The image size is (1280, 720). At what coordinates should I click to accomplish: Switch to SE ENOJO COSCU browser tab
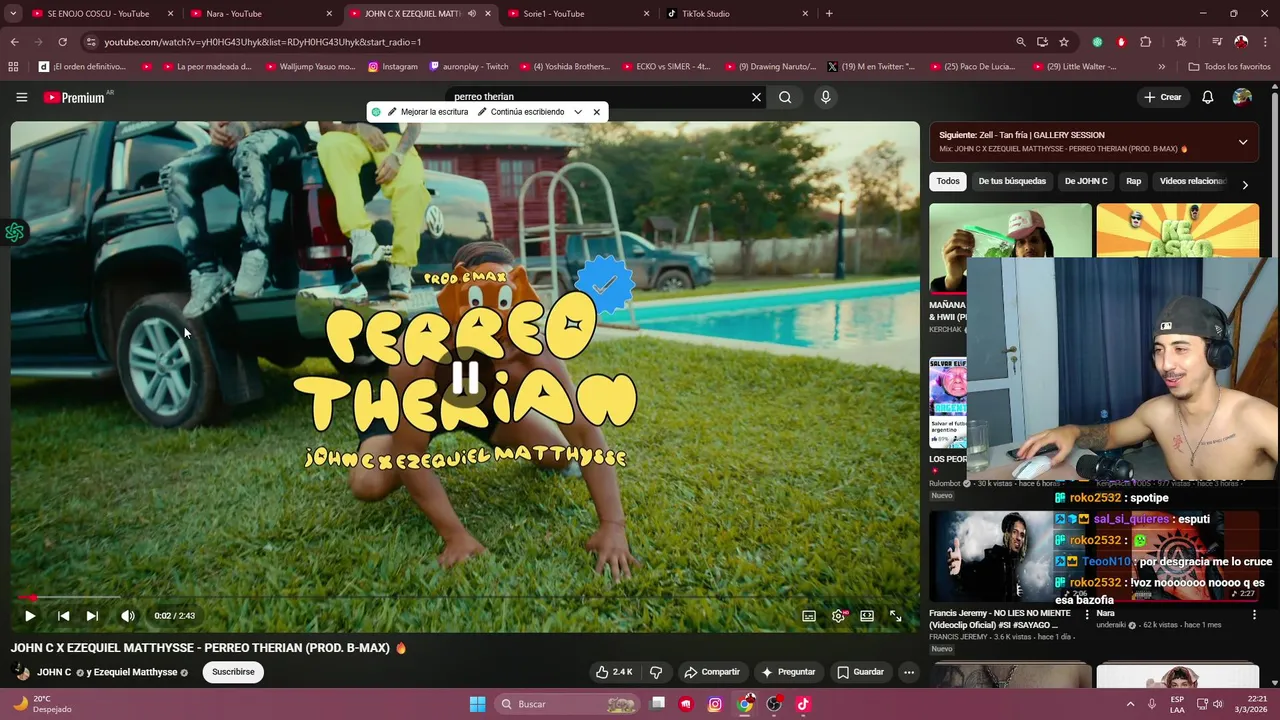100,14
